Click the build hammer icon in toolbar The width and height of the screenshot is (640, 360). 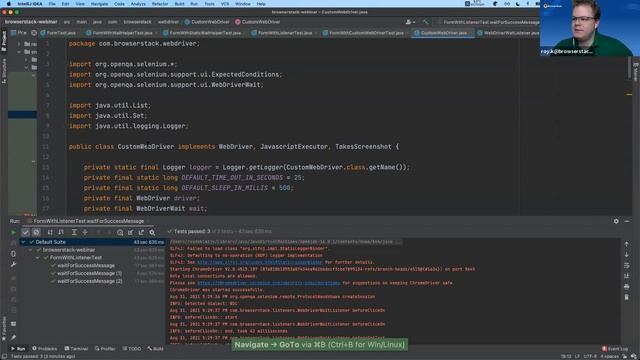(x=425, y=22)
